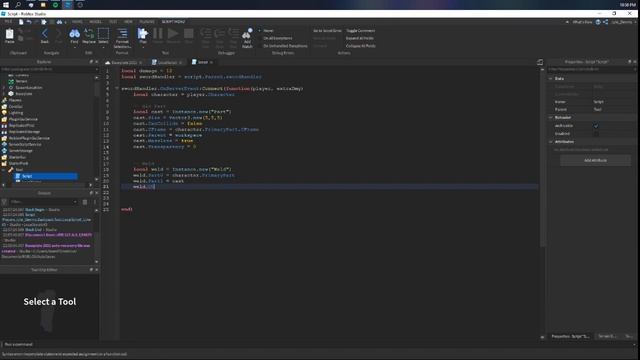Open Format Selection tool
The image size is (640, 360).
point(122,33)
